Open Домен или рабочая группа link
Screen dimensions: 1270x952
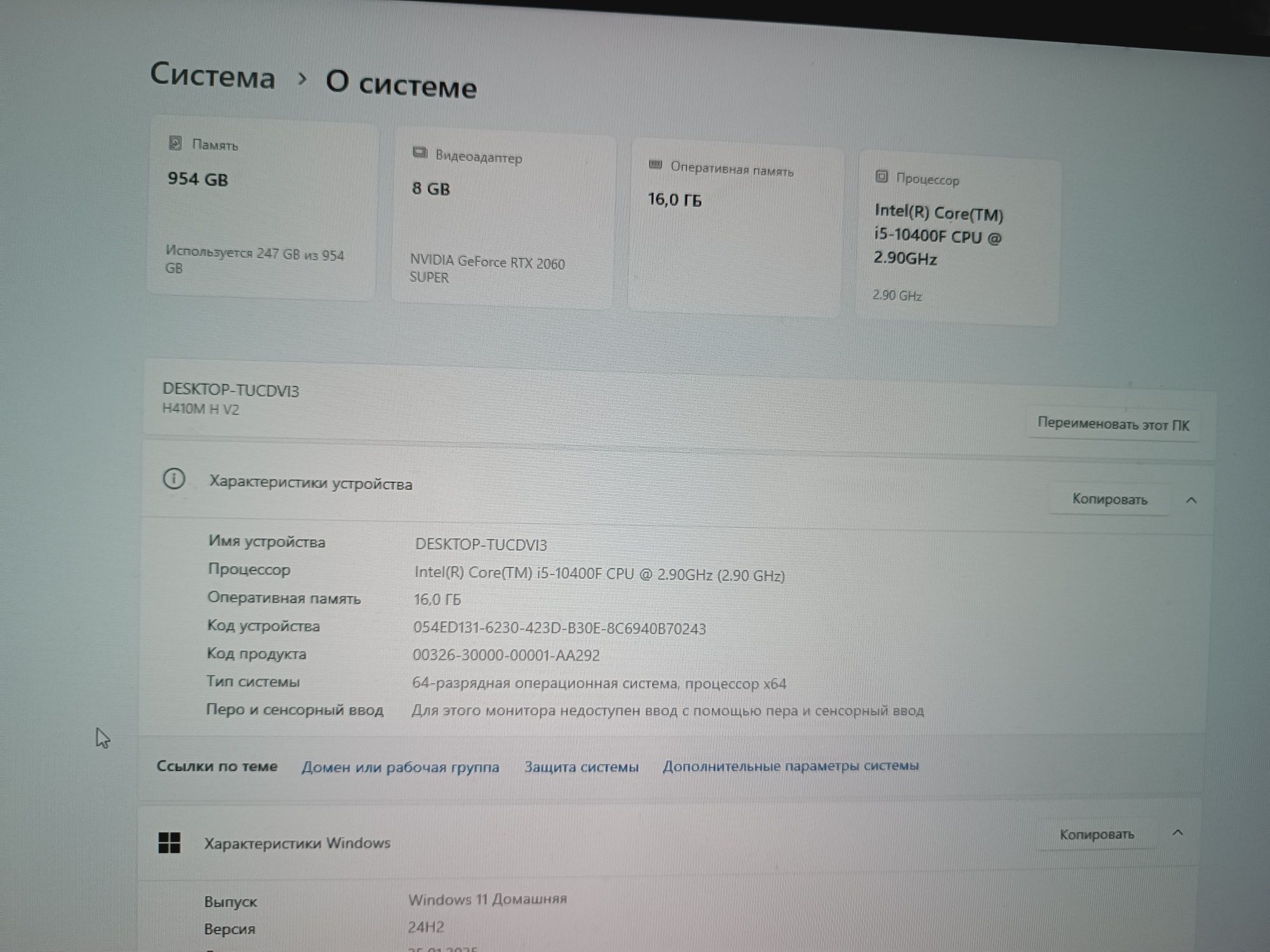[x=400, y=767]
